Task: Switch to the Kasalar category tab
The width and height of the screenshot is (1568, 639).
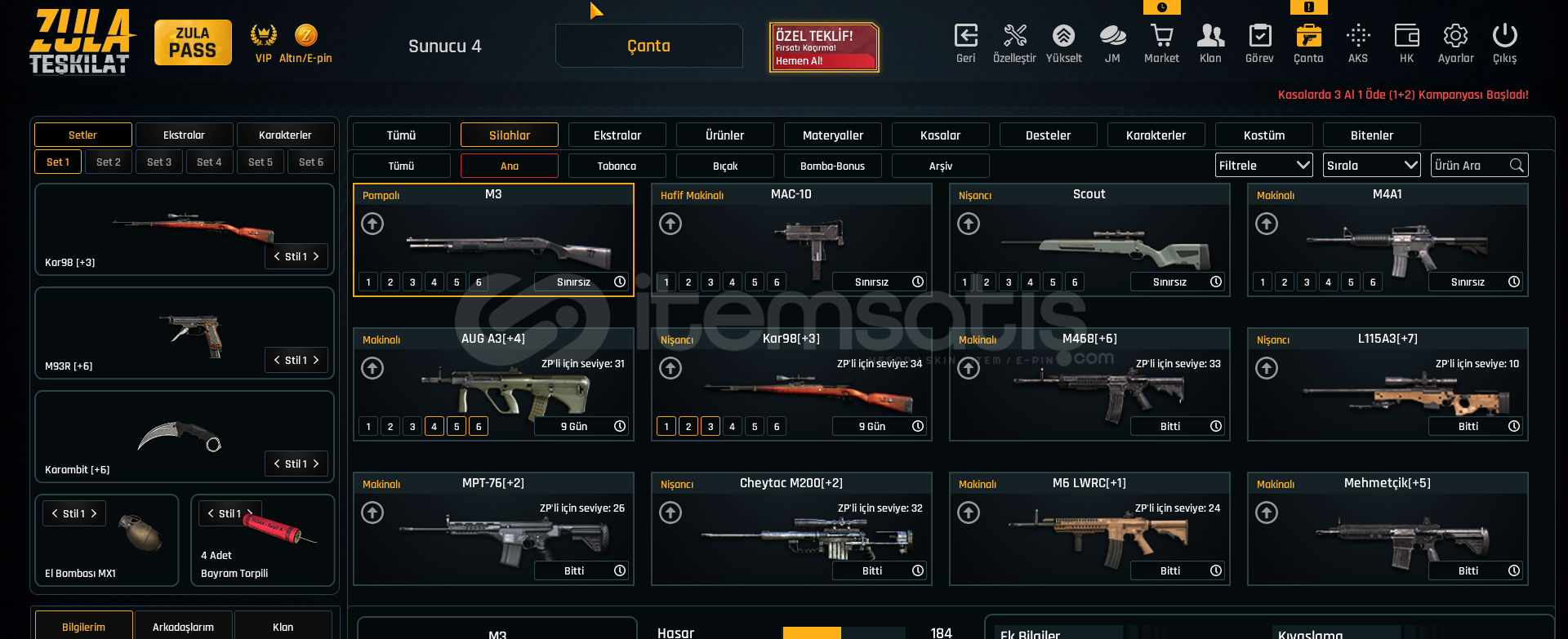Action: (941, 135)
